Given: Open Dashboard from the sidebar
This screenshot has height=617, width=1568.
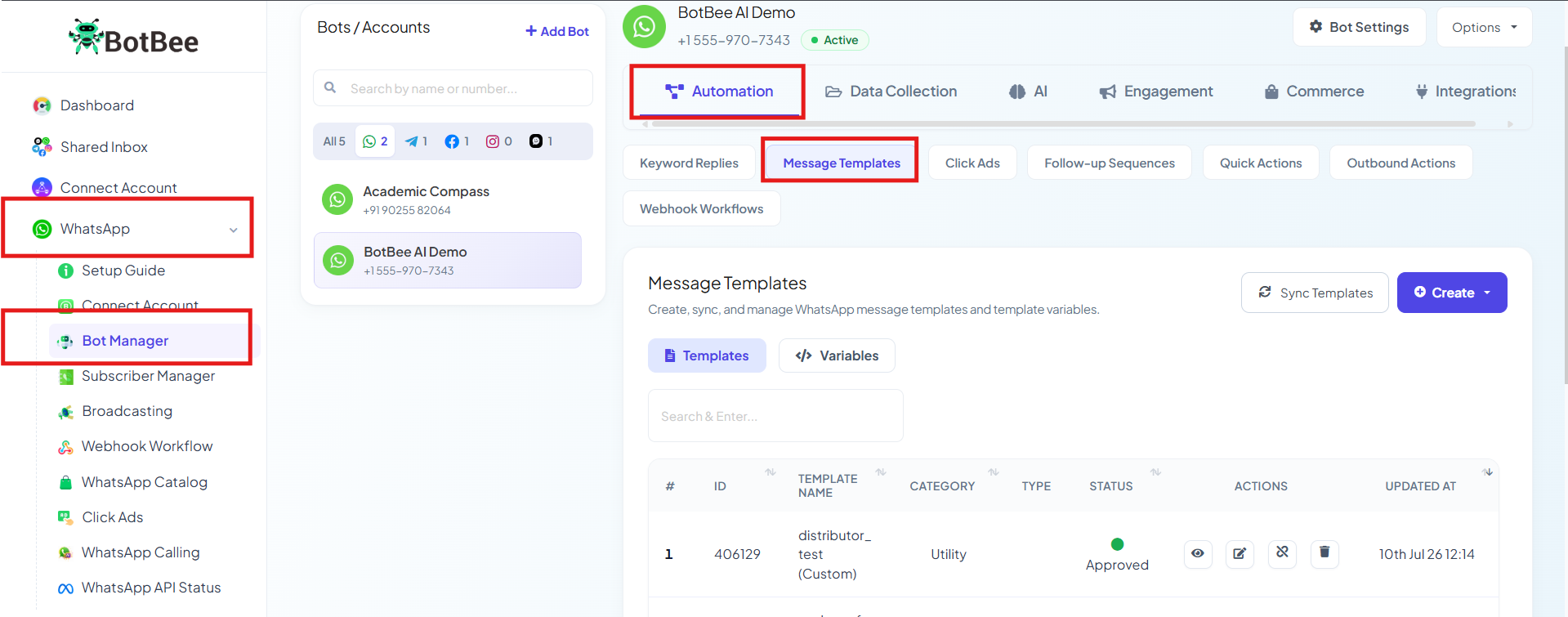Looking at the screenshot, I should (x=96, y=105).
